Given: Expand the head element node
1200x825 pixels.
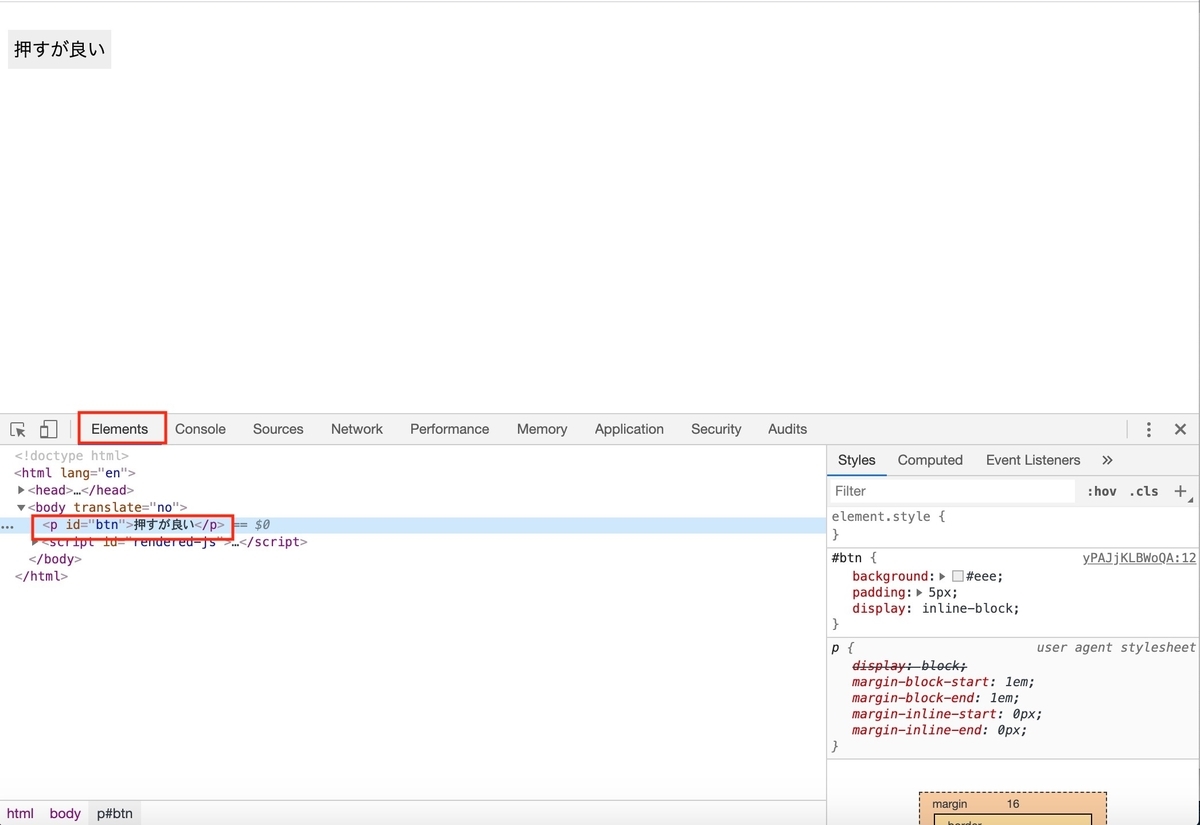Looking at the screenshot, I should [22, 490].
